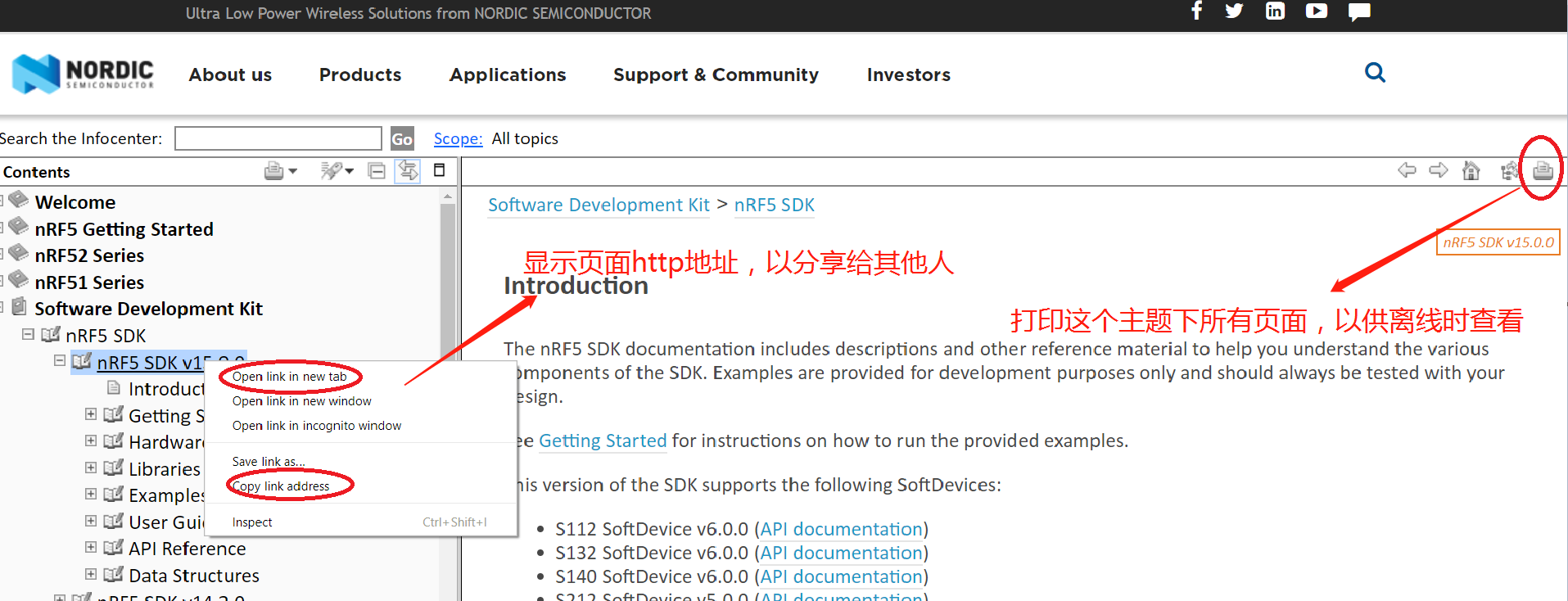Click the chat bubble icon in header
1568x601 pixels.
click(x=1359, y=11)
